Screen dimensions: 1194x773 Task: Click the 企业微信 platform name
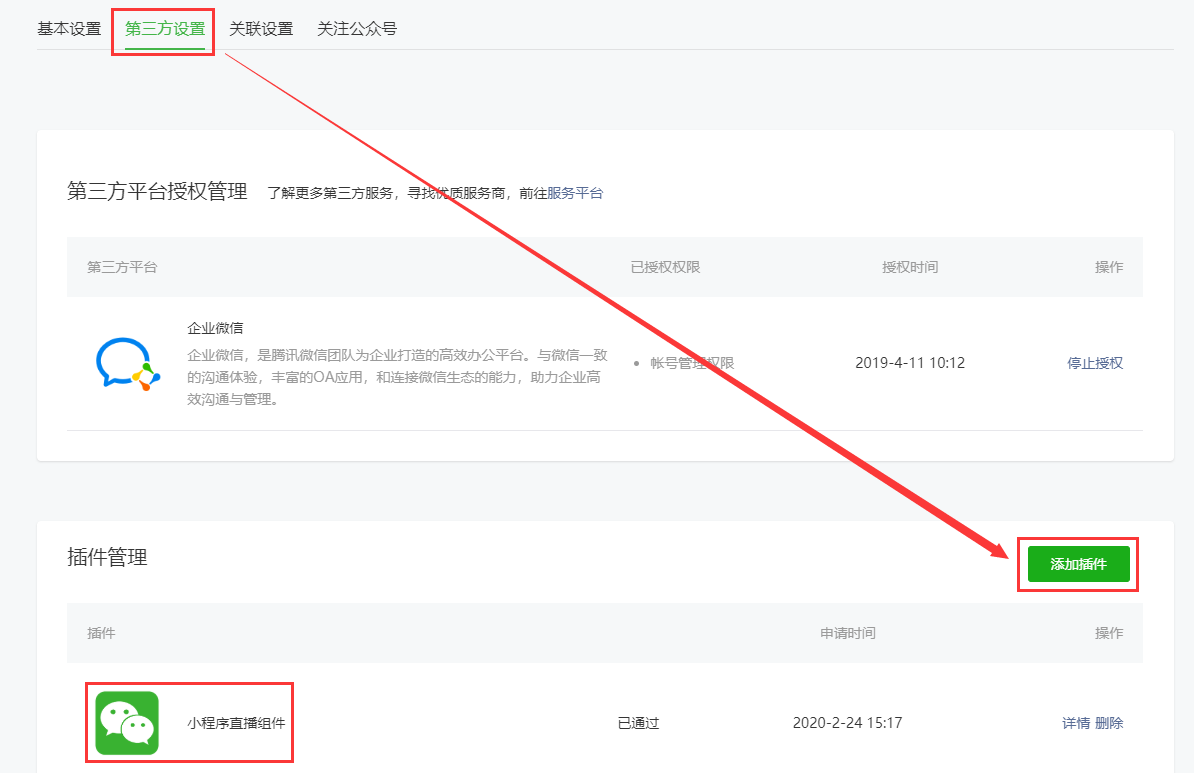(215, 328)
